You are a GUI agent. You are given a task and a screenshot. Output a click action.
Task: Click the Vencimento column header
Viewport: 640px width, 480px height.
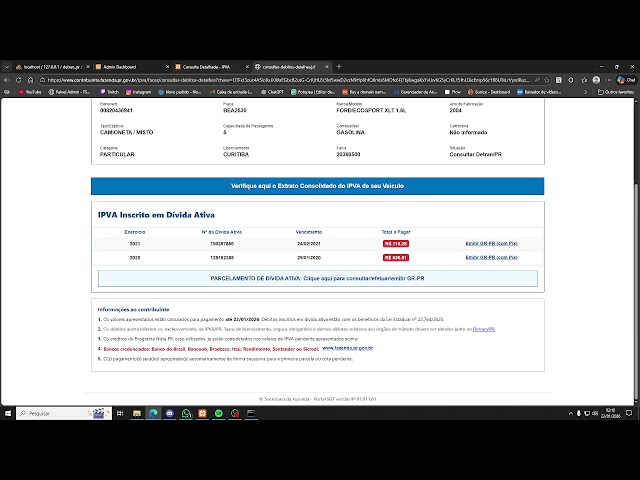[x=309, y=232]
